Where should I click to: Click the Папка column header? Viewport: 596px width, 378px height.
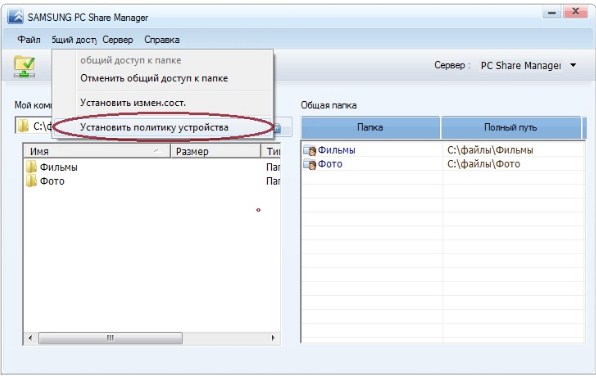tap(371, 128)
